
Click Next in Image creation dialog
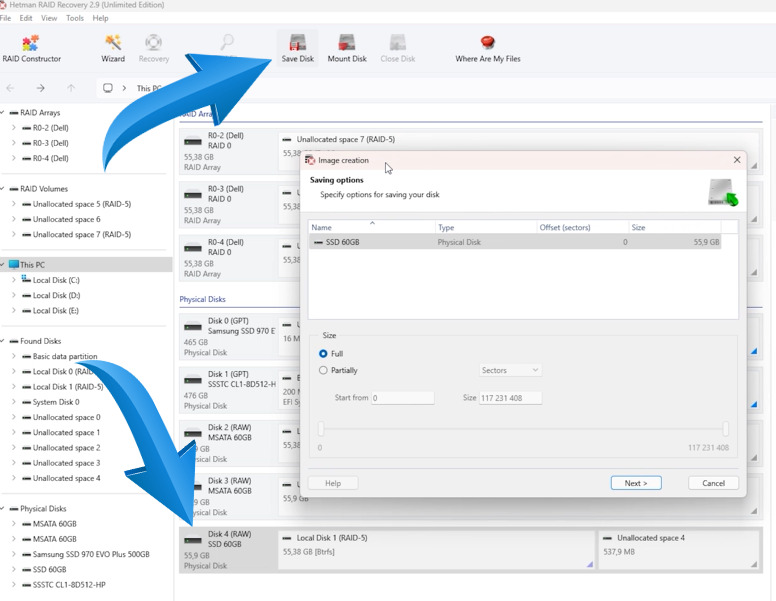pyautogui.click(x=636, y=483)
